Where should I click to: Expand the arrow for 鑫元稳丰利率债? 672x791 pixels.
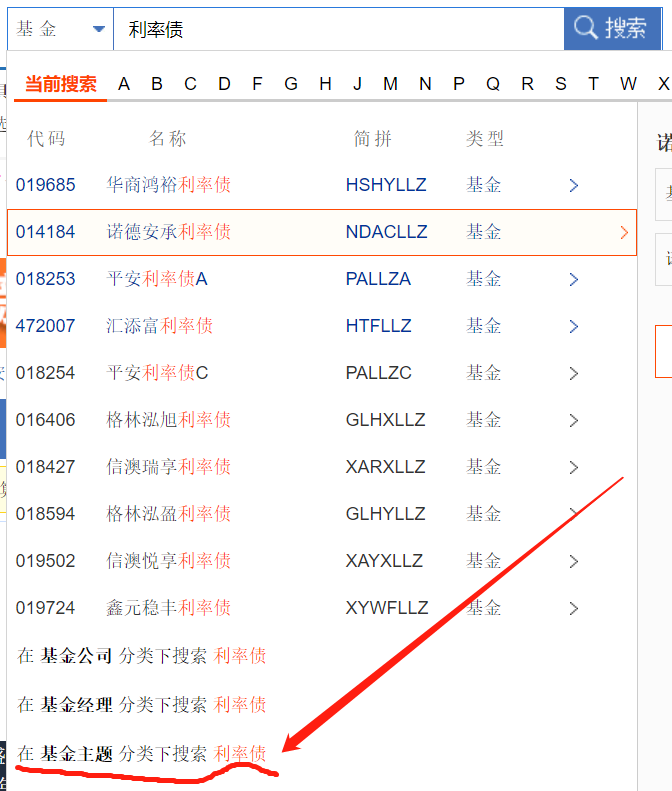pyautogui.click(x=574, y=608)
